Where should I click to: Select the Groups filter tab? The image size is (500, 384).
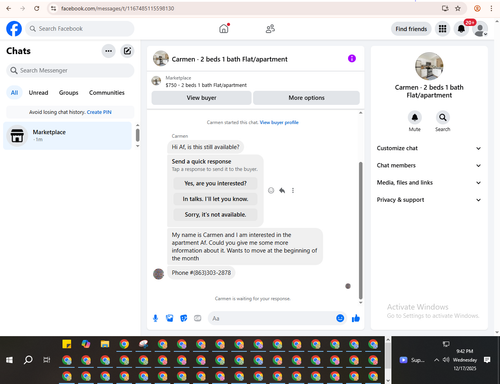[x=68, y=93]
